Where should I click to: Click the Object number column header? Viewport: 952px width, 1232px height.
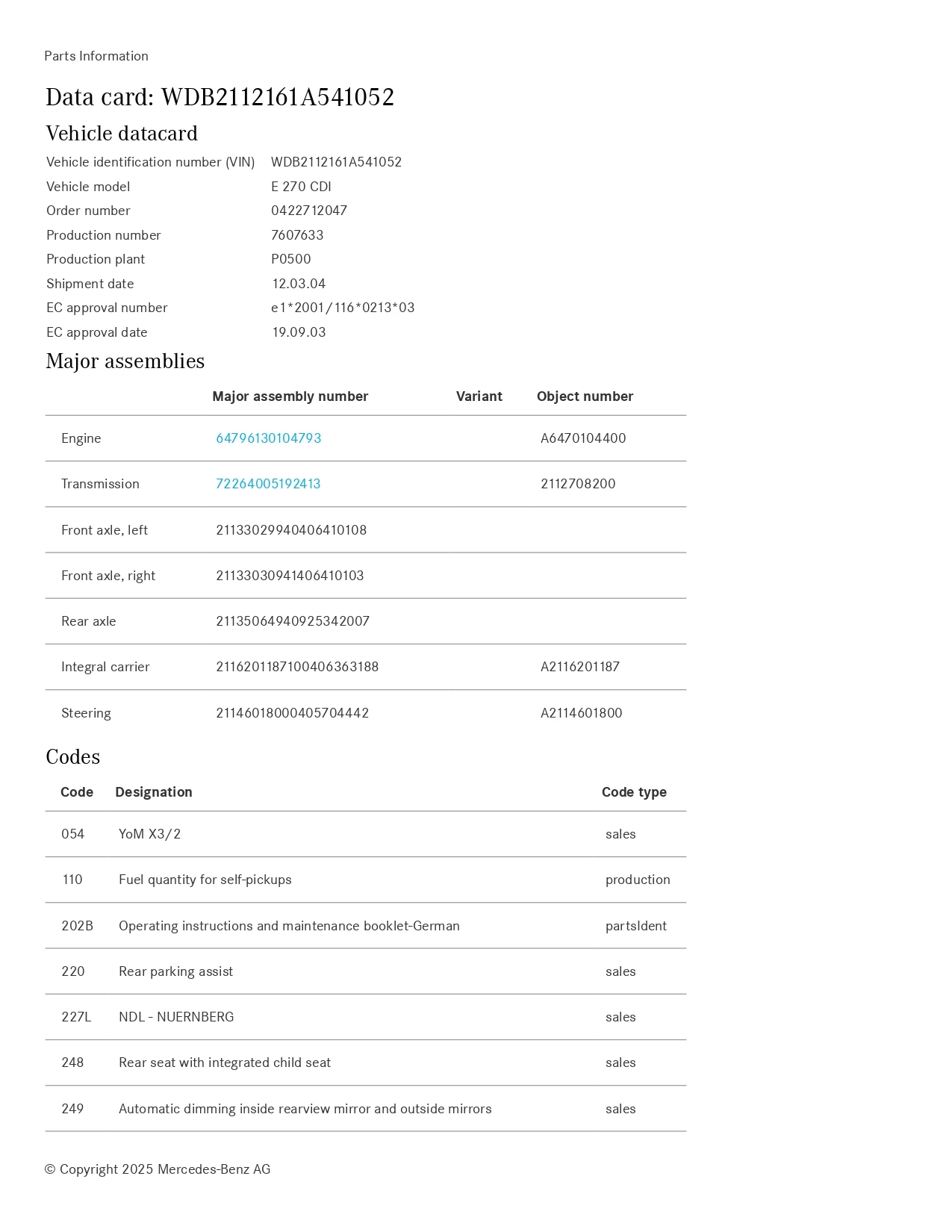585,396
